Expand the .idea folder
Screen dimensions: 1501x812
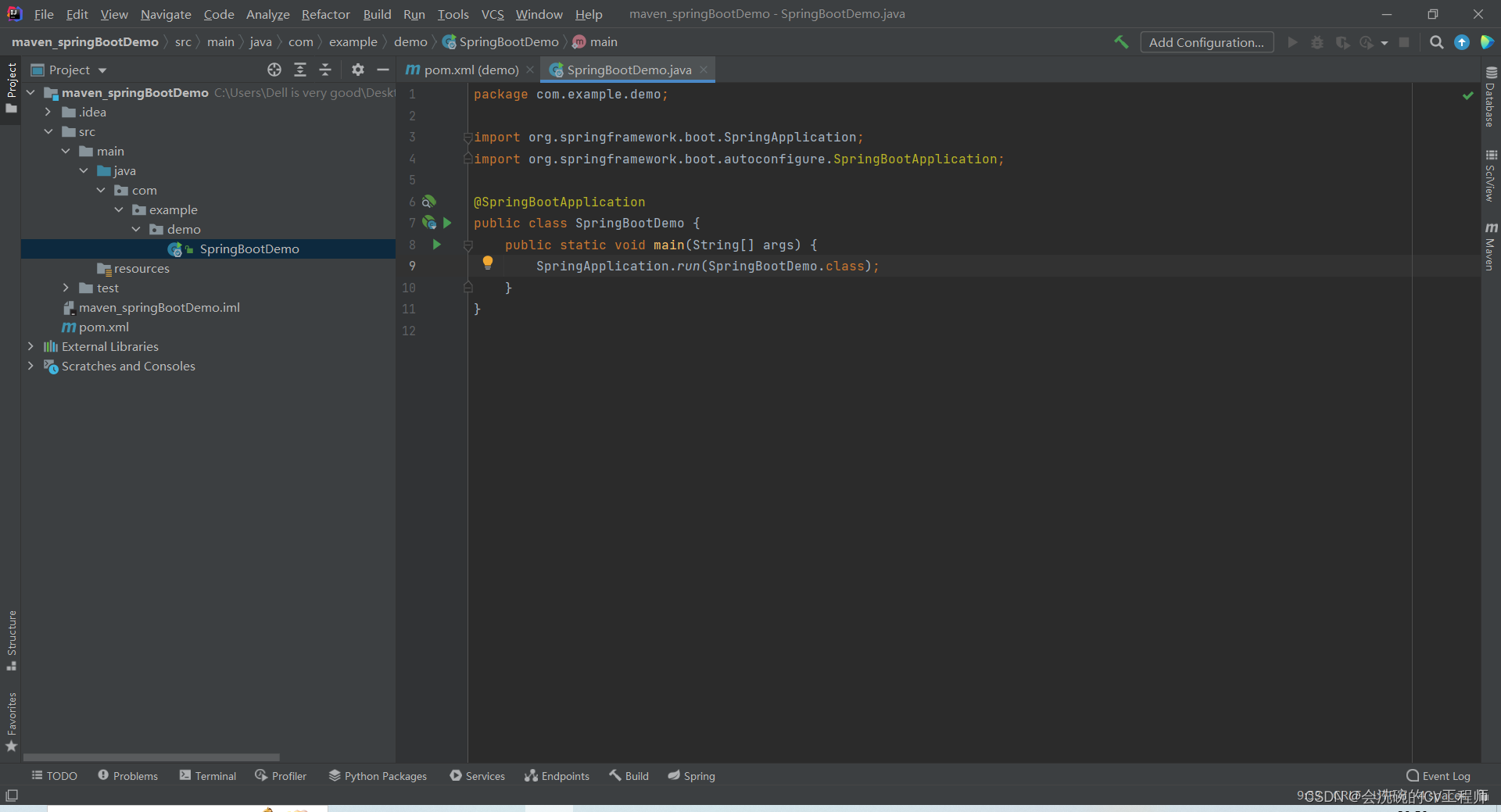pos(48,113)
